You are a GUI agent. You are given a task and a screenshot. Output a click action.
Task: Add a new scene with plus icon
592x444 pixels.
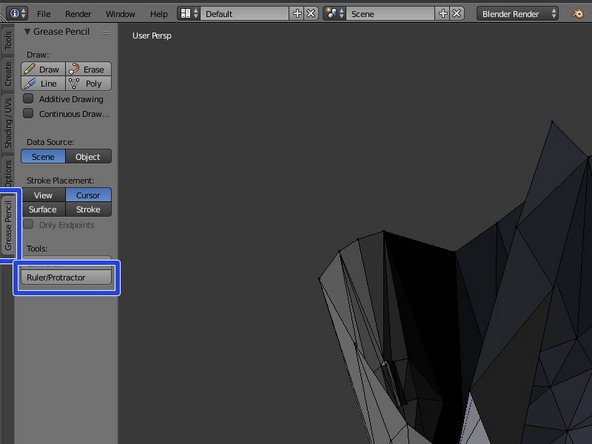point(443,14)
